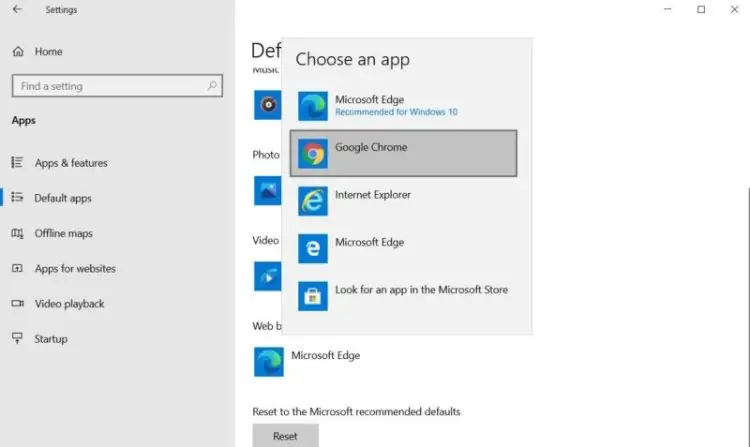Maximize the Settings window
The width and height of the screenshot is (750, 447).
(x=701, y=9)
